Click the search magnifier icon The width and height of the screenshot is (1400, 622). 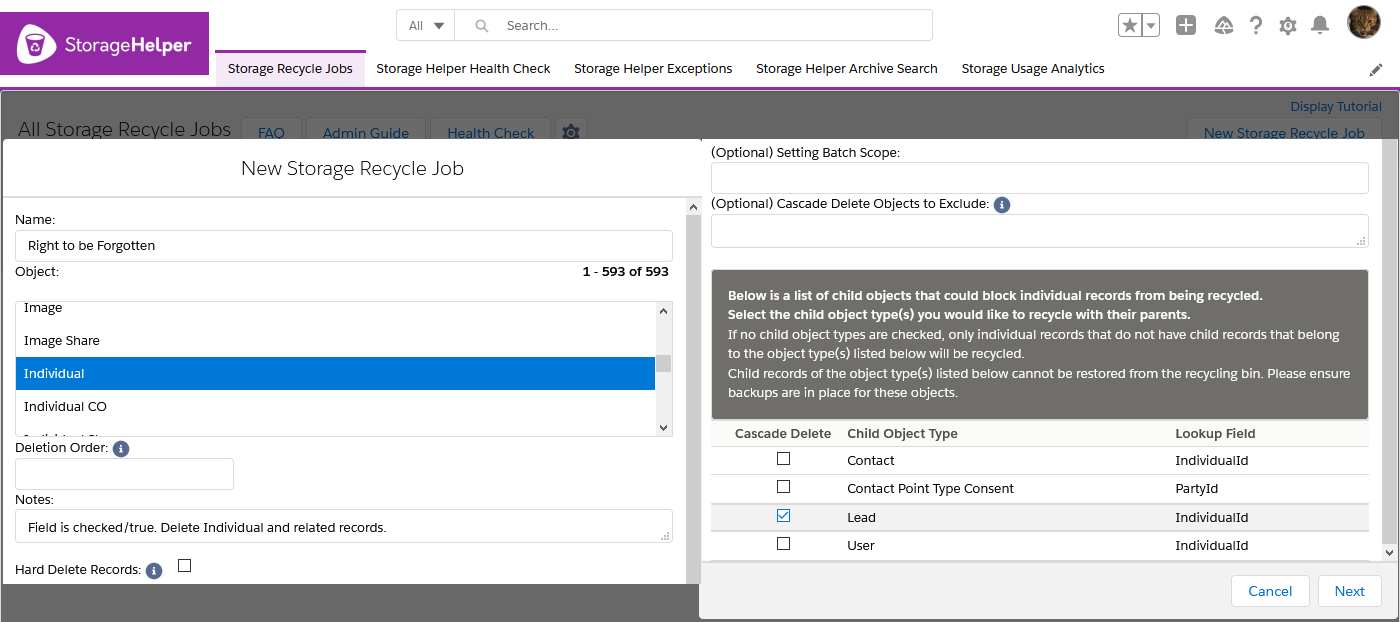[x=482, y=26]
